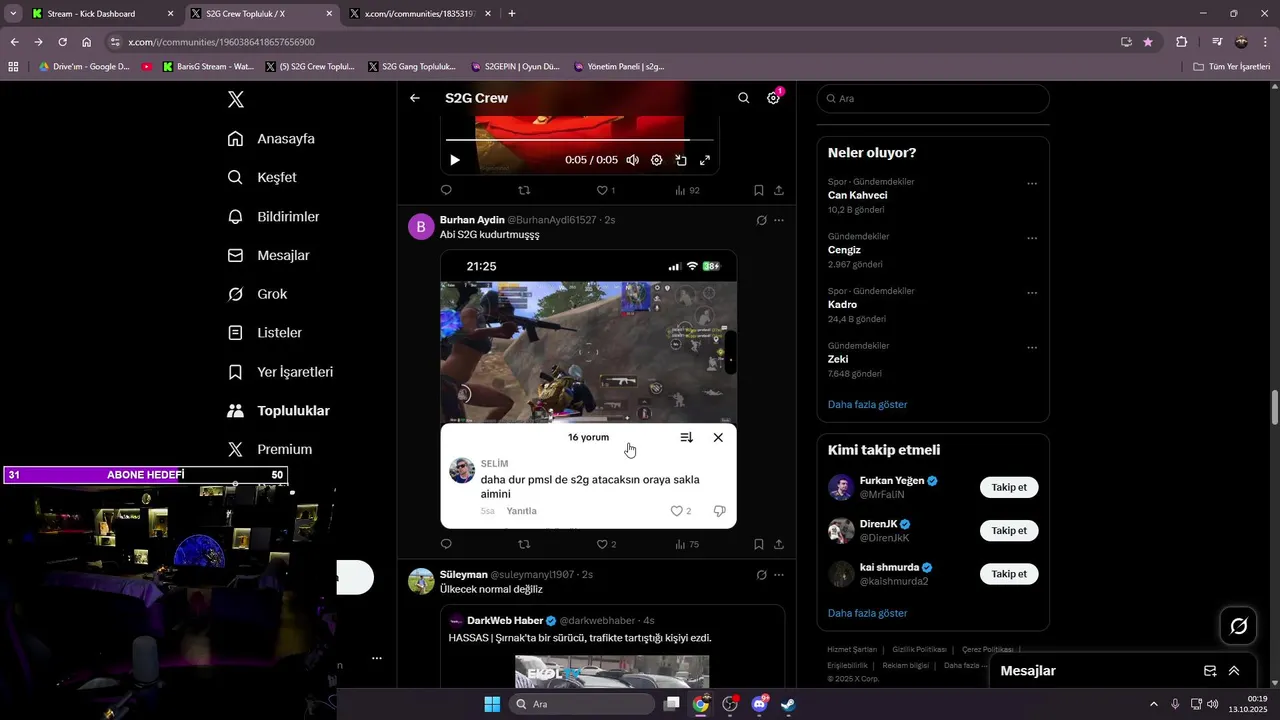Screen dimensions: 1280x720
Task: Follow DirenJK with Takip et
Action: tap(1009, 531)
